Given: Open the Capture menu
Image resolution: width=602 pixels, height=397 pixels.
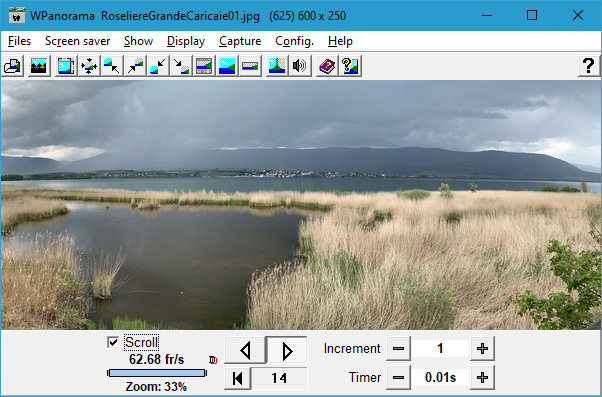Looking at the screenshot, I should pos(240,41).
